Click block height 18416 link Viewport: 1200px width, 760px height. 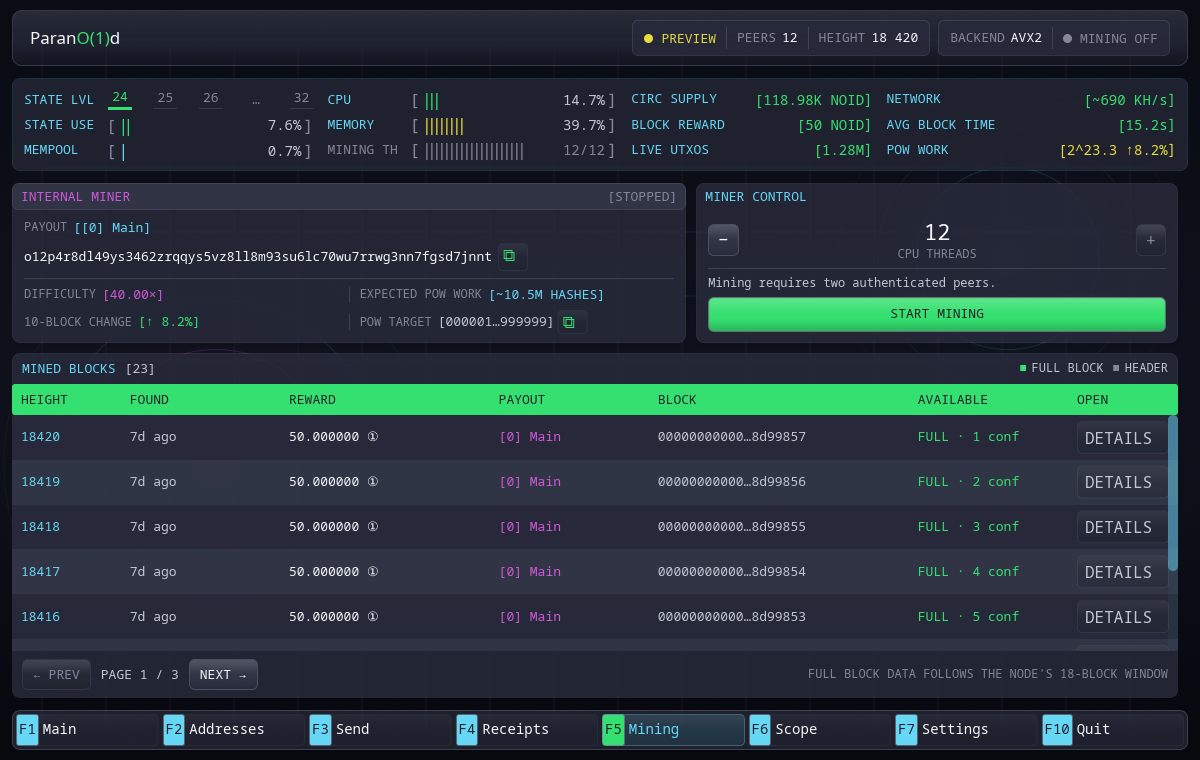click(41, 617)
